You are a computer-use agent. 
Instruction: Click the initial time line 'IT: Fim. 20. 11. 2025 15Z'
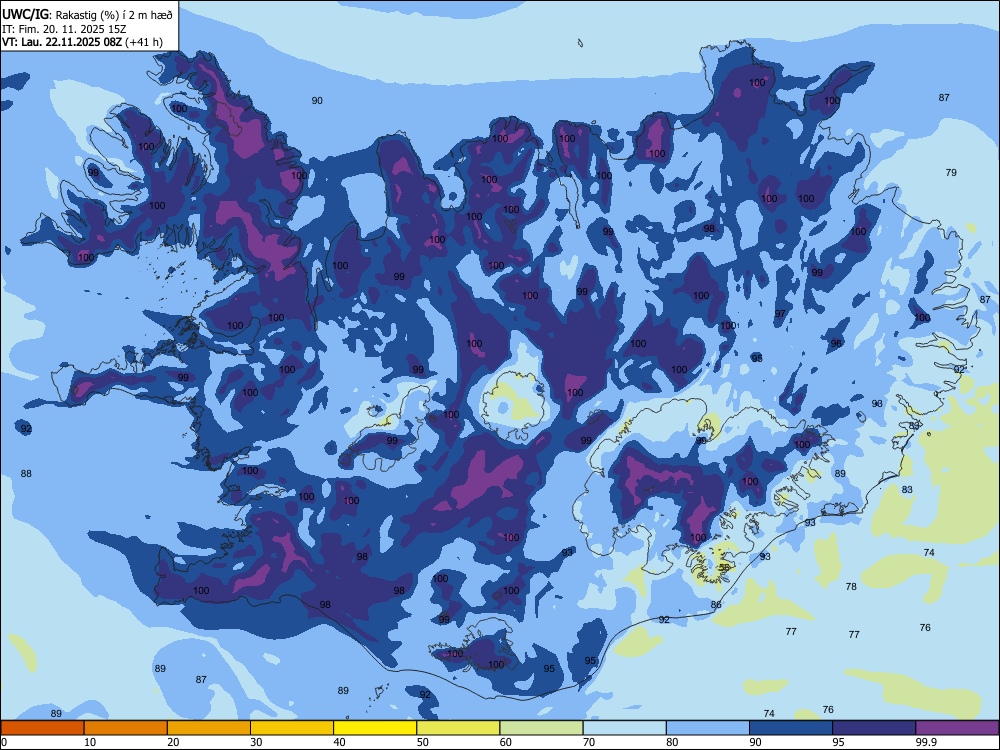point(64,29)
